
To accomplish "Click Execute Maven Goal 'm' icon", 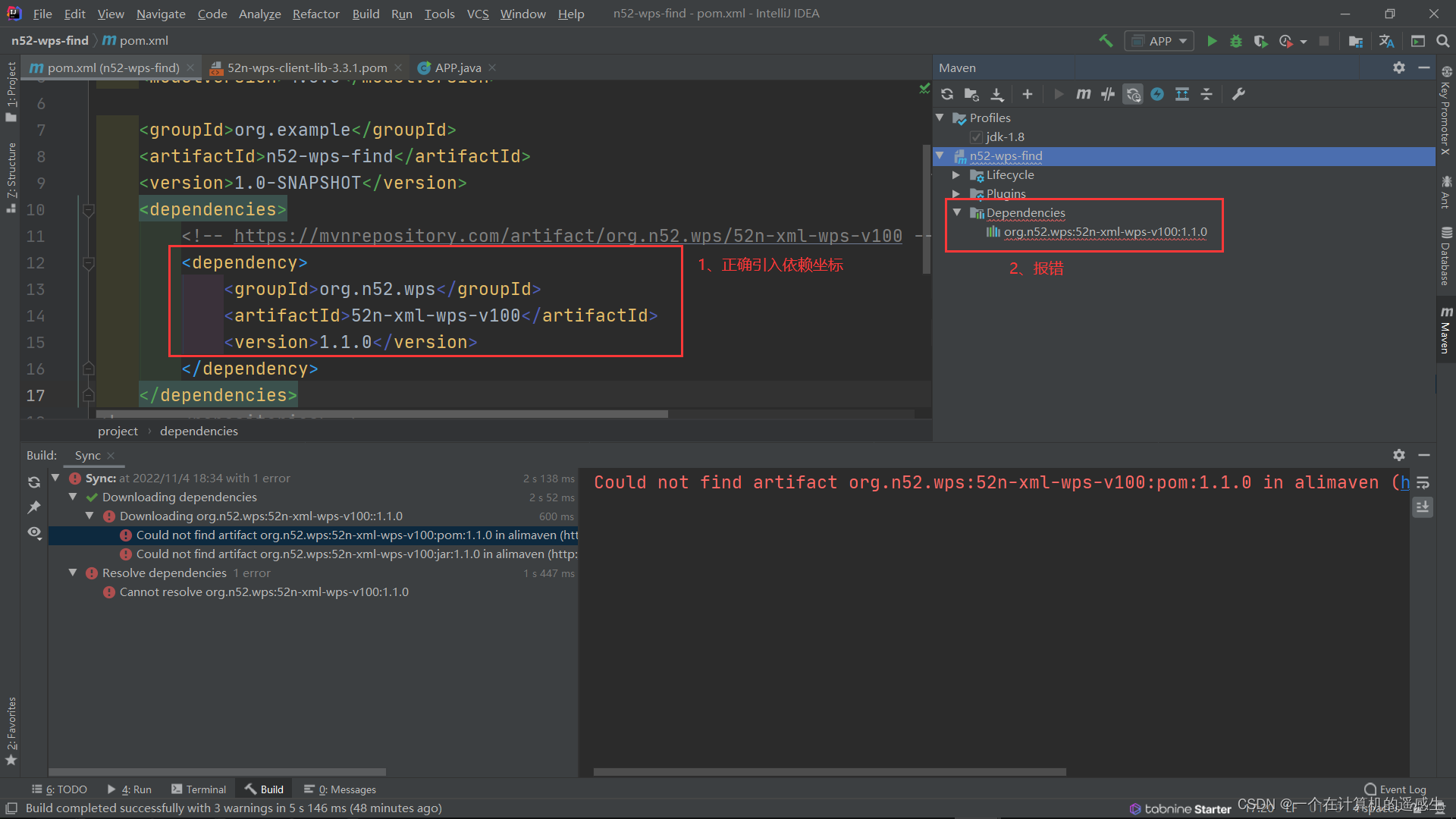I will point(1084,94).
